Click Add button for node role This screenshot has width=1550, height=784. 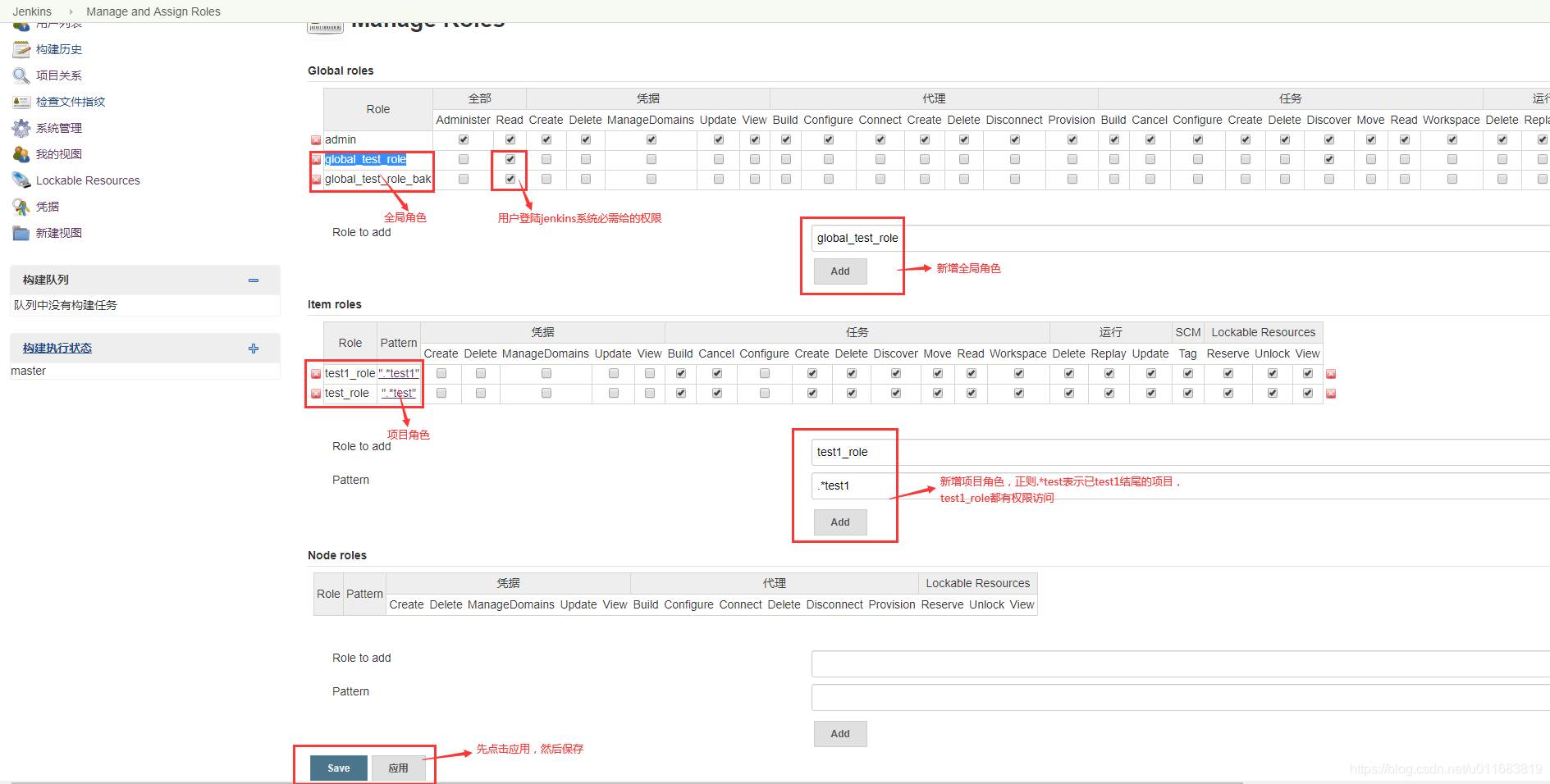pos(840,734)
